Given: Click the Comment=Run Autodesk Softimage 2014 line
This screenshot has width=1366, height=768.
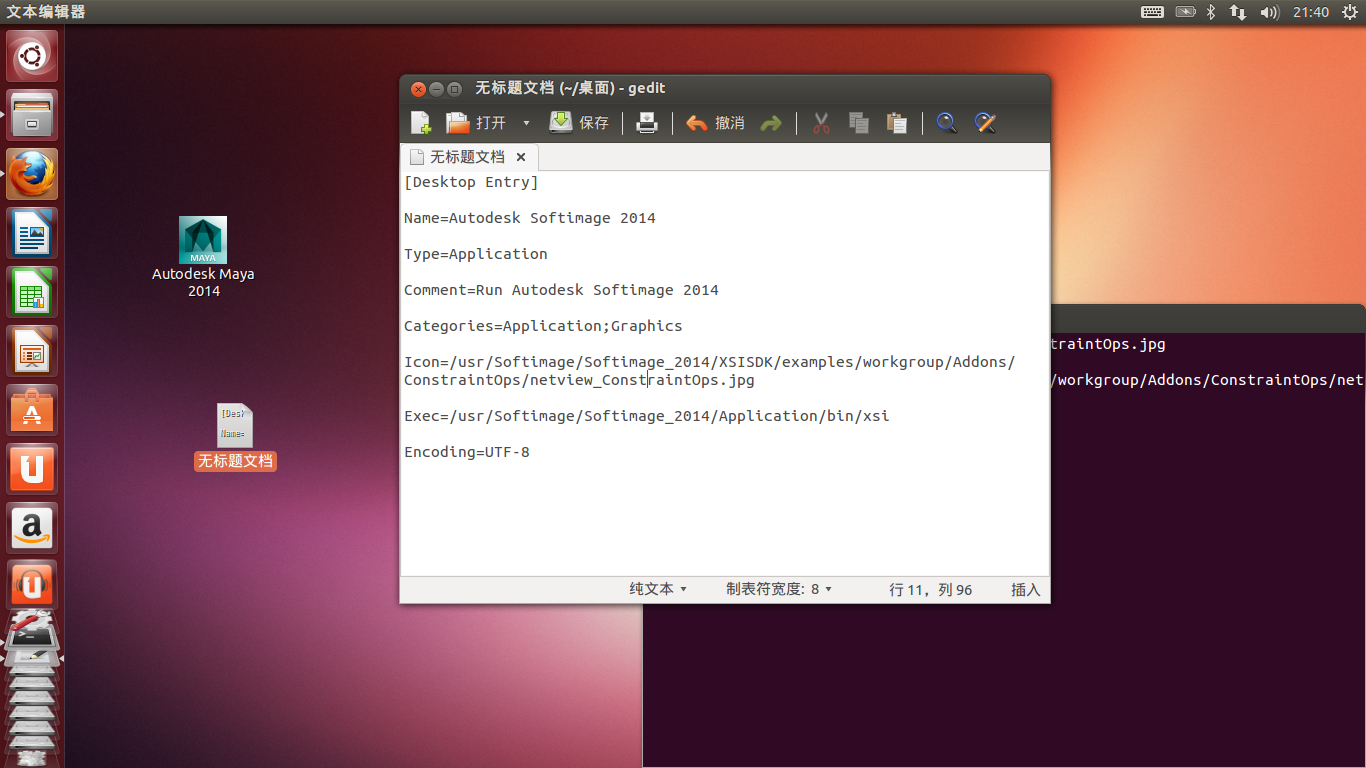Looking at the screenshot, I should (x=561, y=290).
